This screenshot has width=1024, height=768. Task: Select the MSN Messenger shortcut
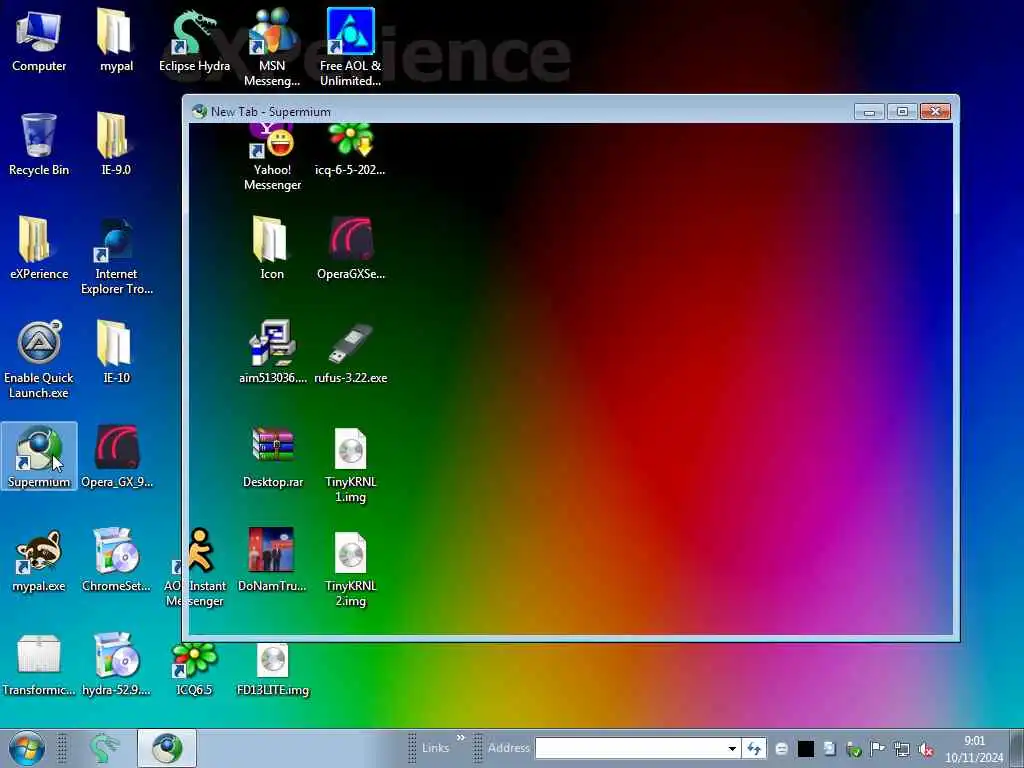point(272,47)
